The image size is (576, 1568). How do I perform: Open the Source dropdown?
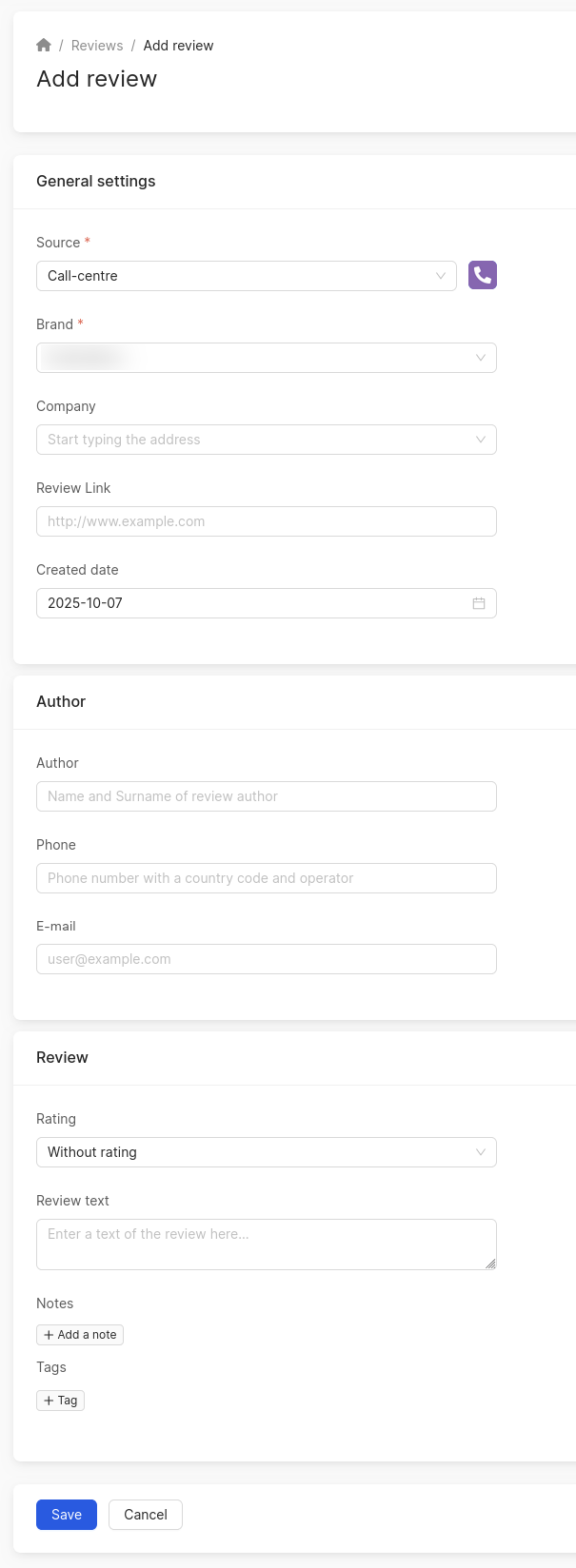246,276
